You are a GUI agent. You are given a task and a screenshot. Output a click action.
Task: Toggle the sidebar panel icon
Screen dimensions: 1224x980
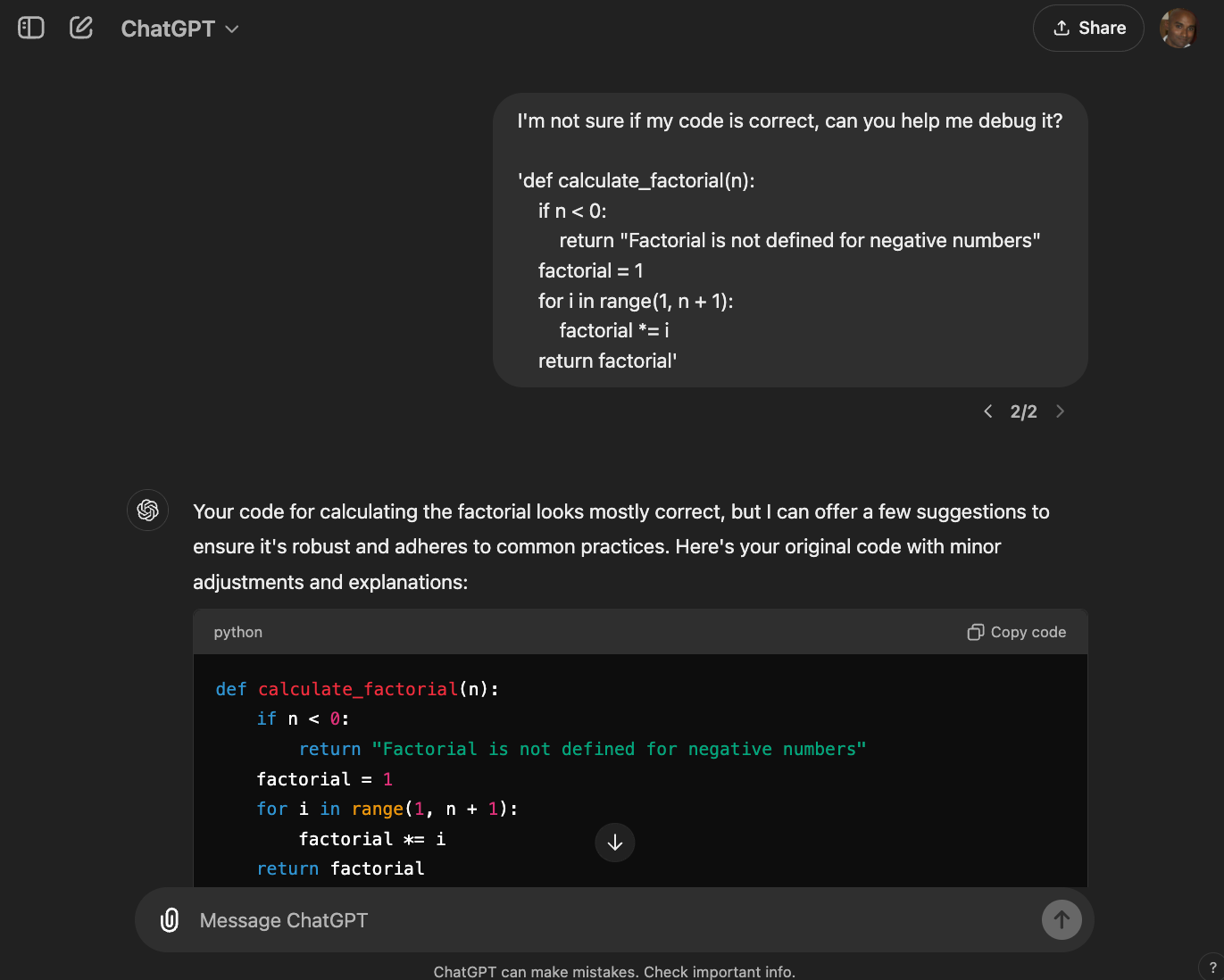pos(31,28)
